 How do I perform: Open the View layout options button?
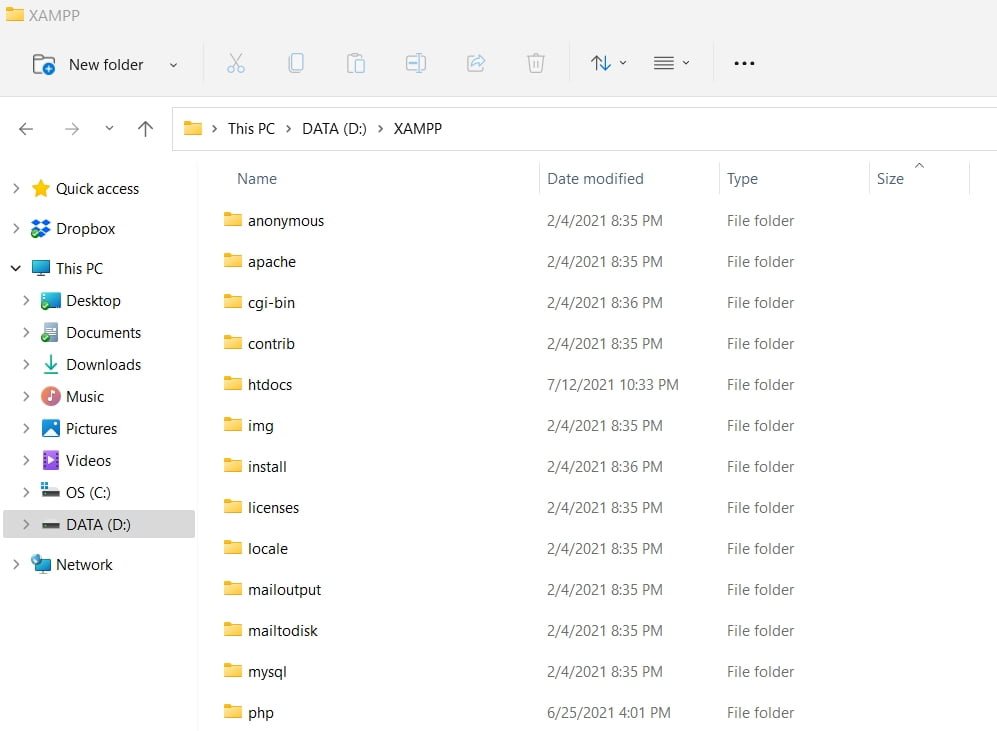(671, 64)
